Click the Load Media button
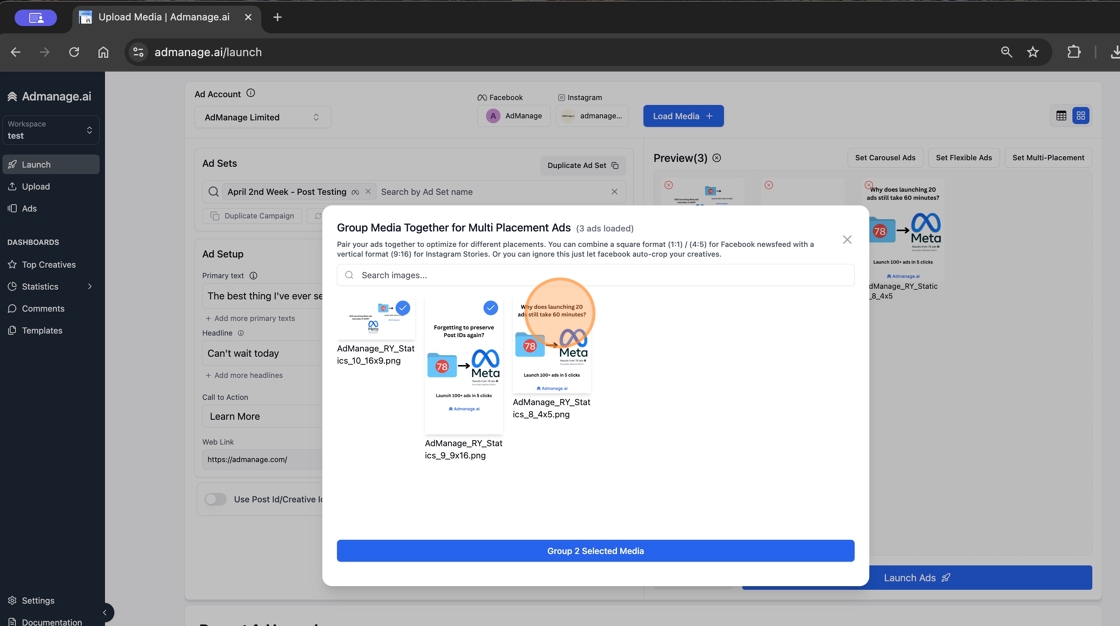 [684, 116]
